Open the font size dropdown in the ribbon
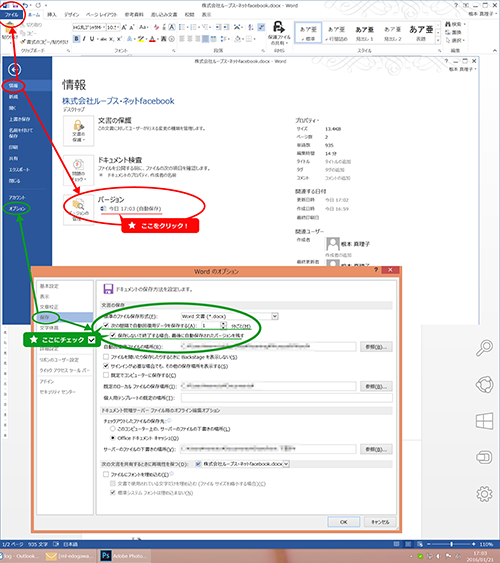 click(118, 27)
